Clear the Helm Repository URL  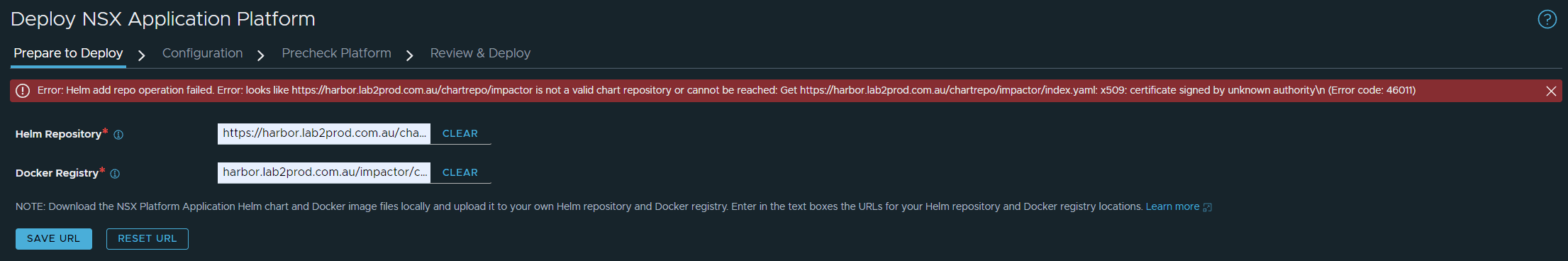tap(460, 133)
